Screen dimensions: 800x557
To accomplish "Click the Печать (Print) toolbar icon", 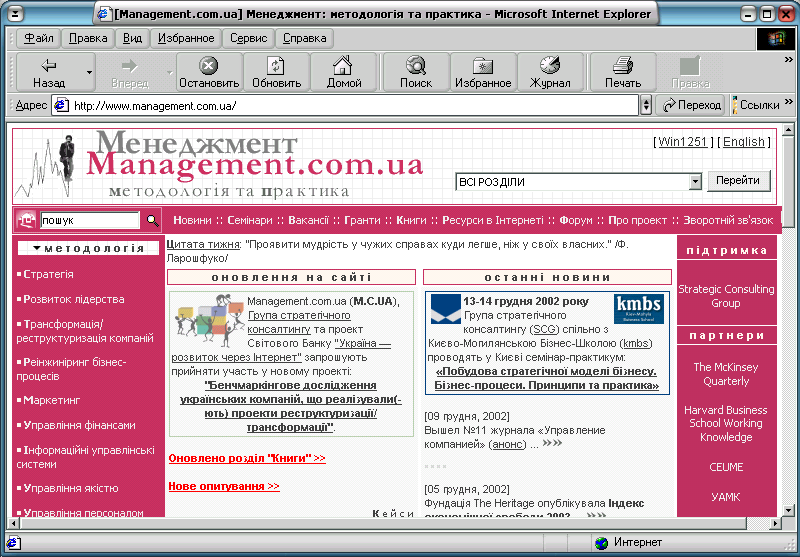I will (623, 66).
